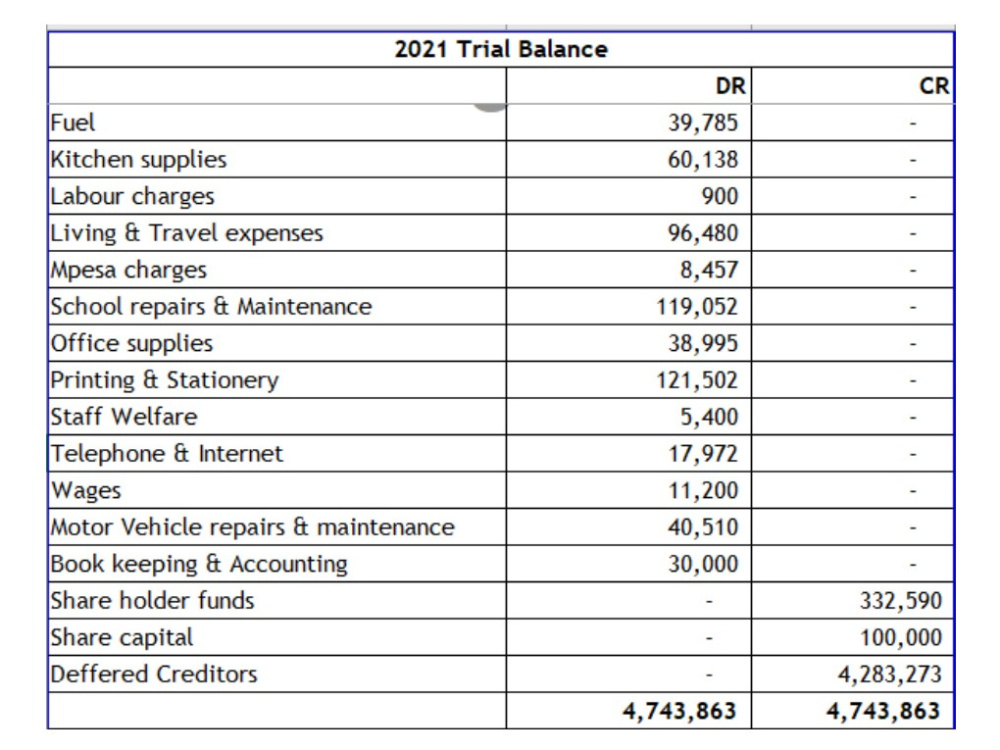Select 'Motor Vehicle repairs & maintenance' label
This screenshot has width=1000, height=750.
[253, 528]
